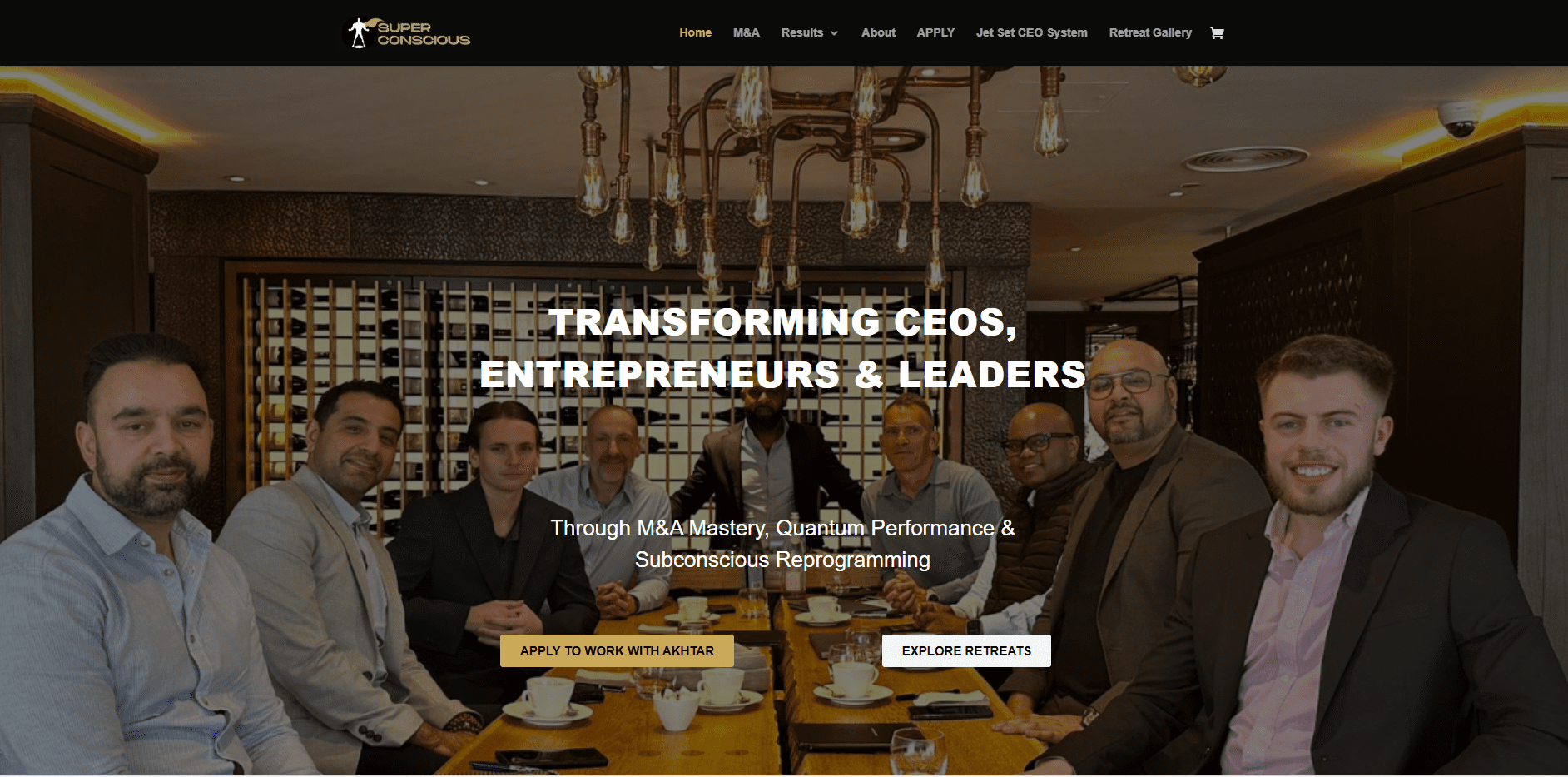The width and height of the screenshot is (1568, 777).
Task: Navigate to the About page
Action: click(878, 32)
